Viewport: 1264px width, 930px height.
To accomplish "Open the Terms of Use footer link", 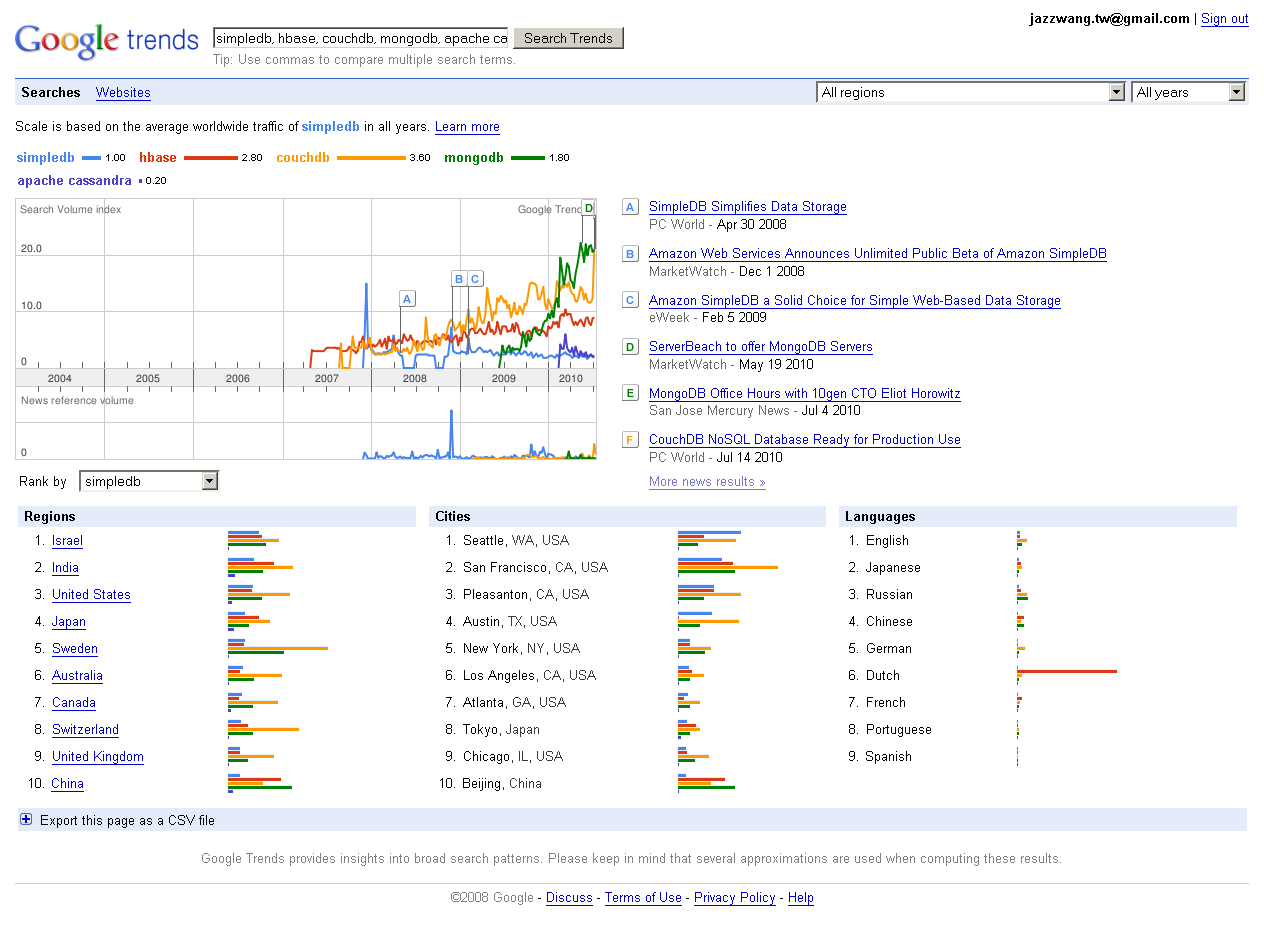I will click(643, 897).
